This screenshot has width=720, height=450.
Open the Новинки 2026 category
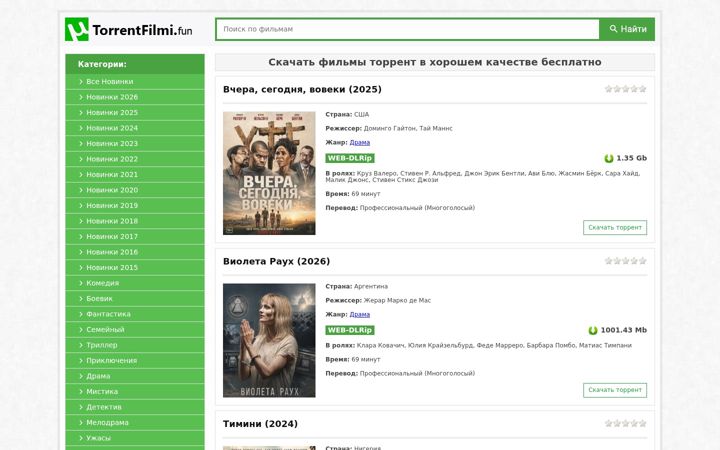135,97
